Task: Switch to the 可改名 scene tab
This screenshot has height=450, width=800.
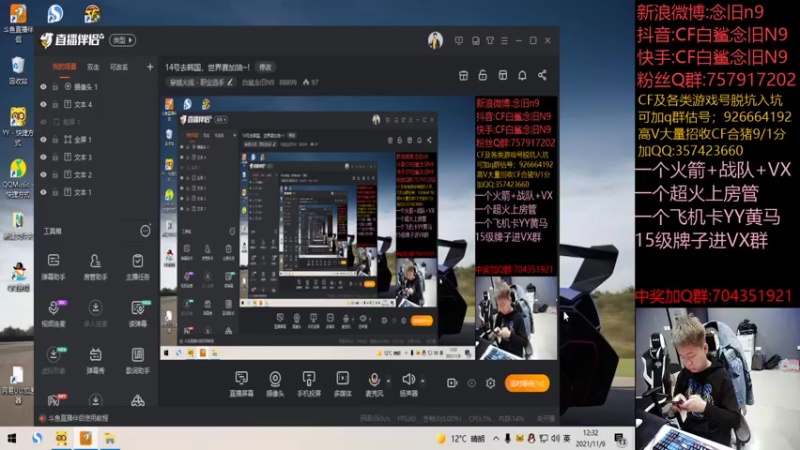Action: [119, 67]
